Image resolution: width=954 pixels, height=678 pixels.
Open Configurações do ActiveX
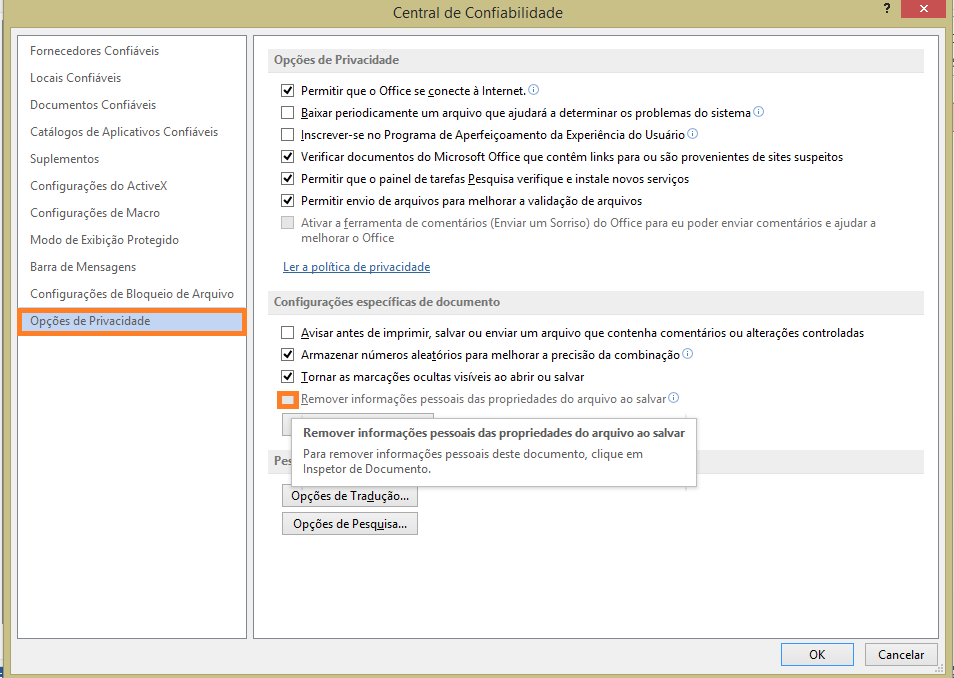[x=99, y=186]
